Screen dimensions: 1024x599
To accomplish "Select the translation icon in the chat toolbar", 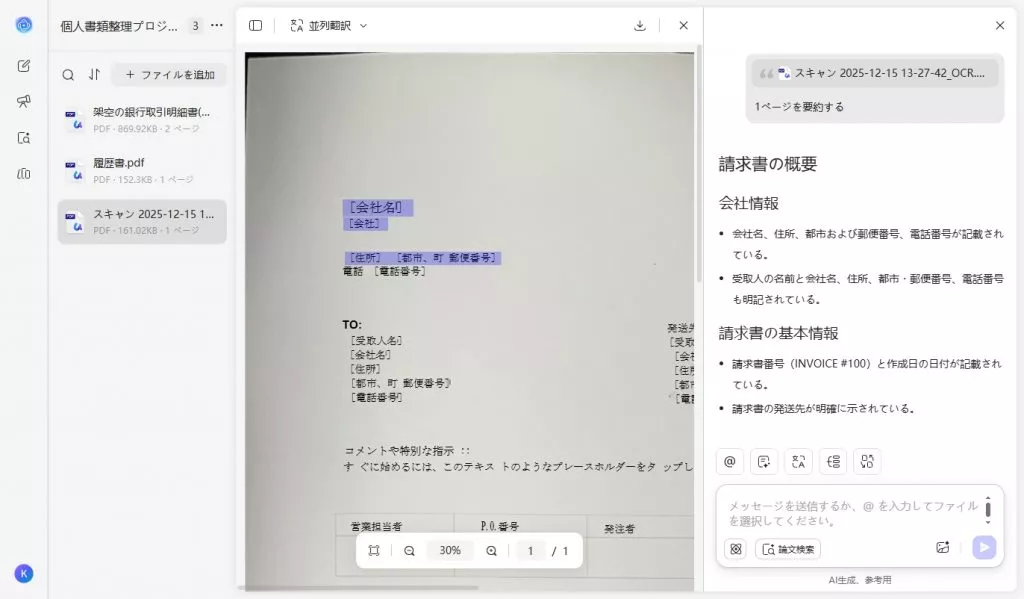I will 798,461.
